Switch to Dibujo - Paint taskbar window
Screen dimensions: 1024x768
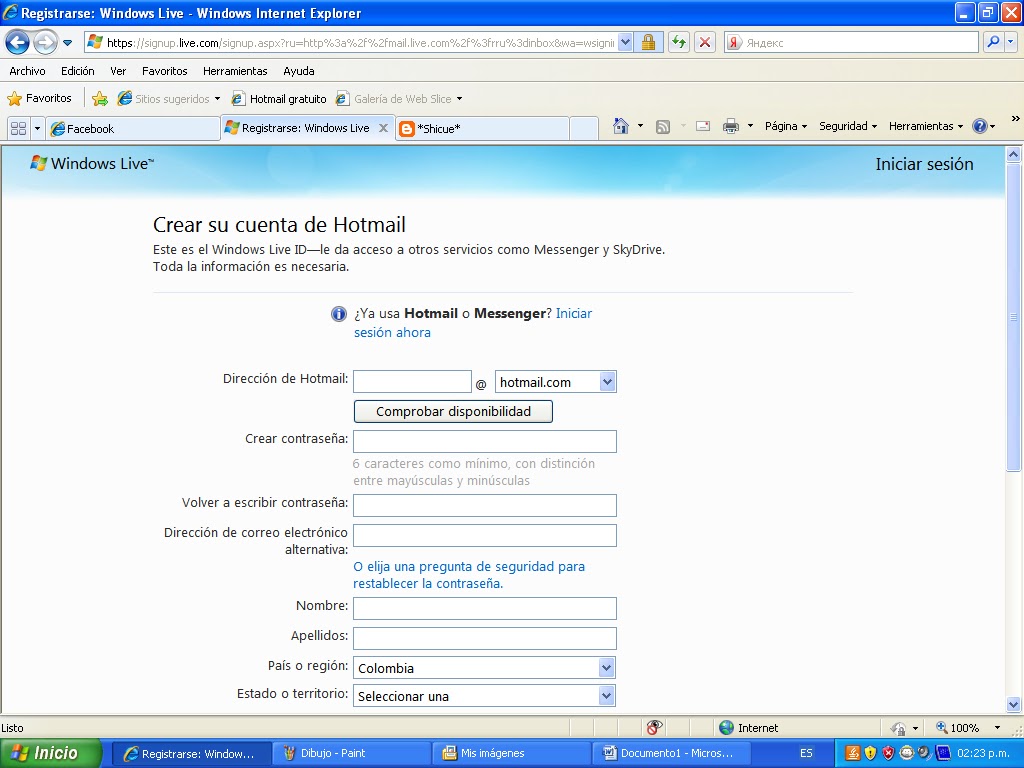(x=350, y=753)
